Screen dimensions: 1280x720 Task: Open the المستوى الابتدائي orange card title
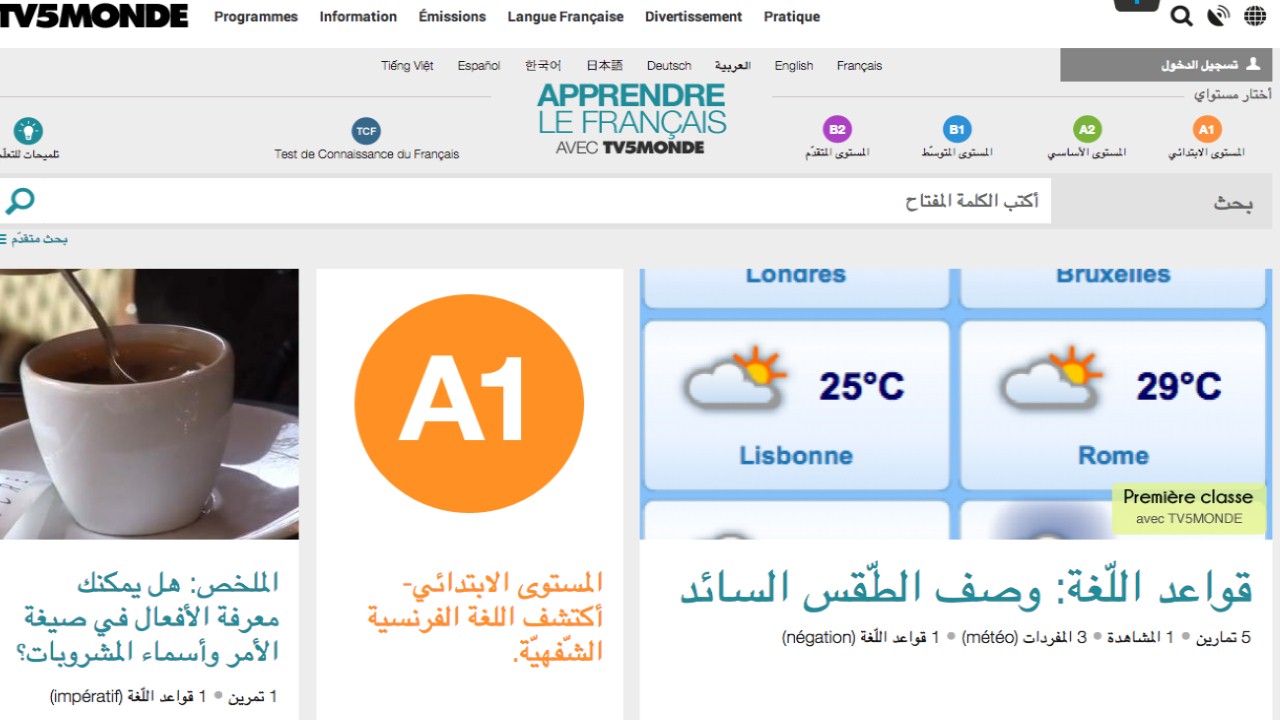coord(485,617)
